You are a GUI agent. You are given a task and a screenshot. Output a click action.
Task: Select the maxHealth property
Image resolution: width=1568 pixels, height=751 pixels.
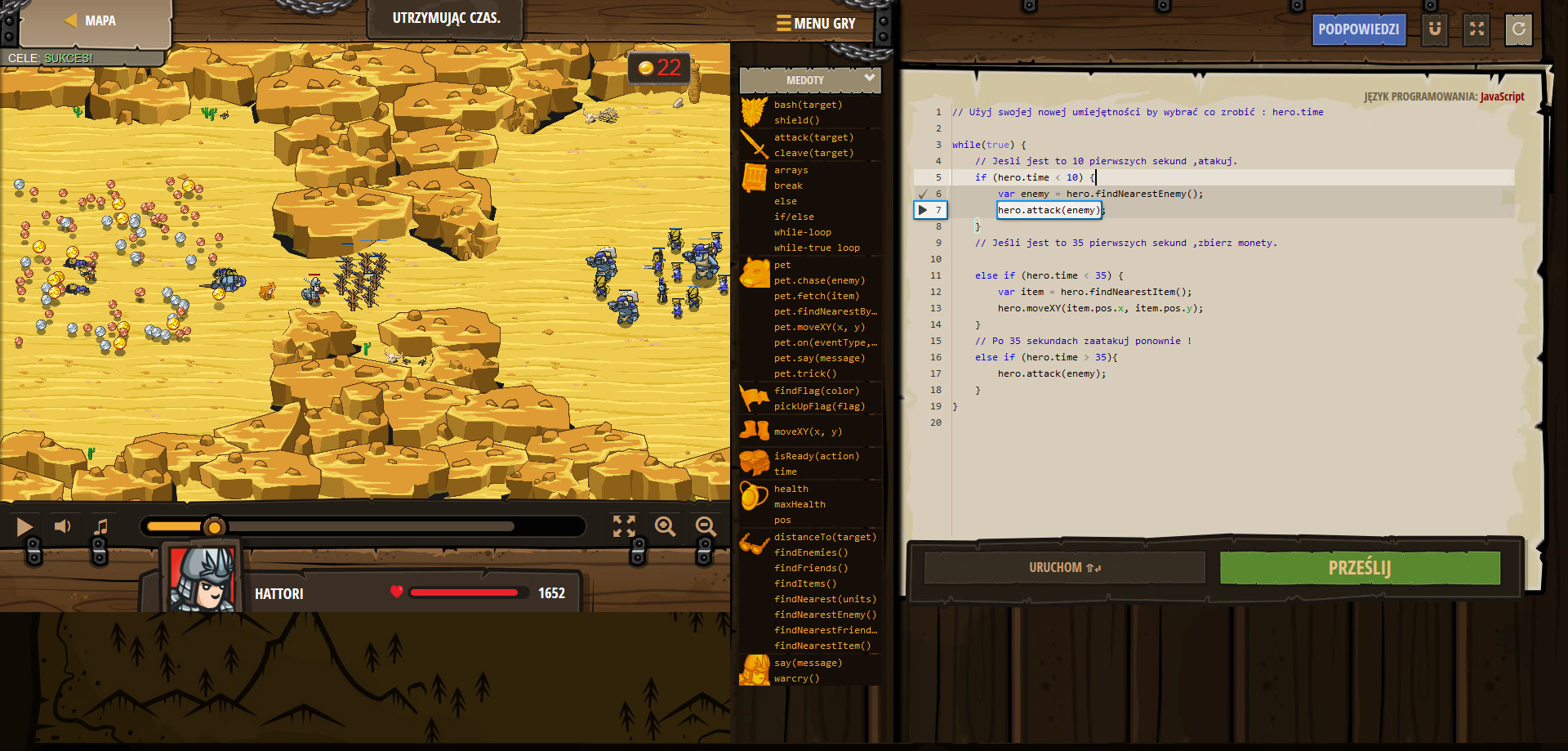[800, 504]
